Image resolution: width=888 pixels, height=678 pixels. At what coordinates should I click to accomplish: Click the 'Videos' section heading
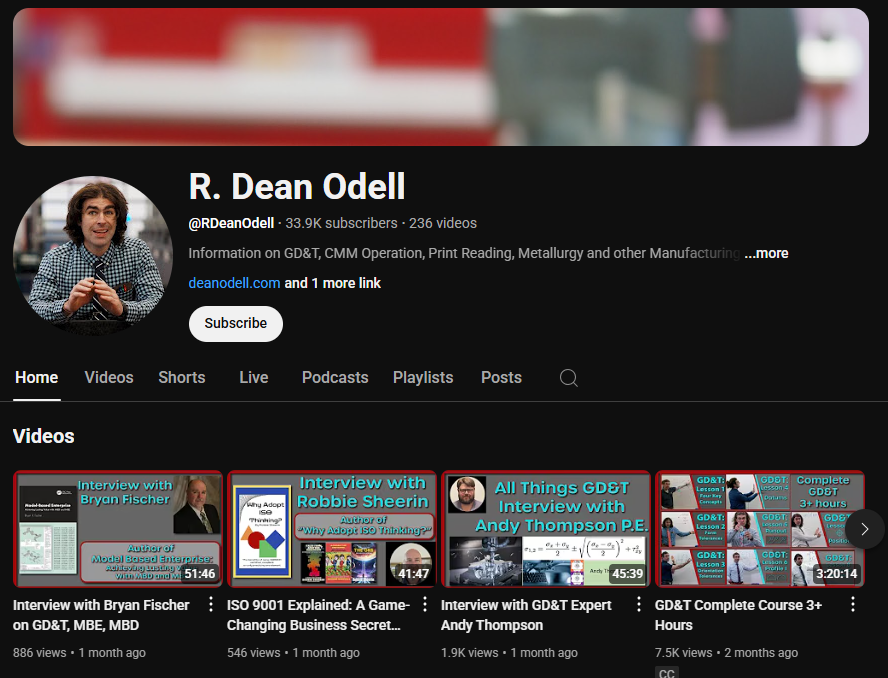pos(44,436)
